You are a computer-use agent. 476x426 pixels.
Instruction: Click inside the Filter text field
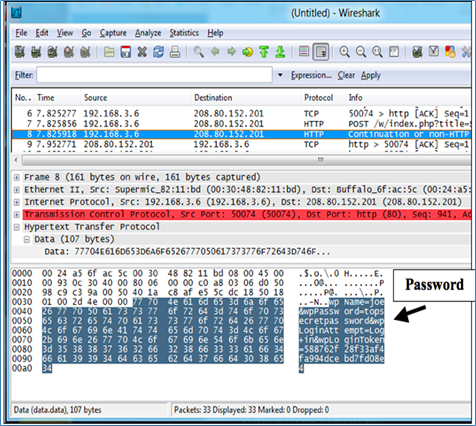pyautogui.click(x=155, y=75)
